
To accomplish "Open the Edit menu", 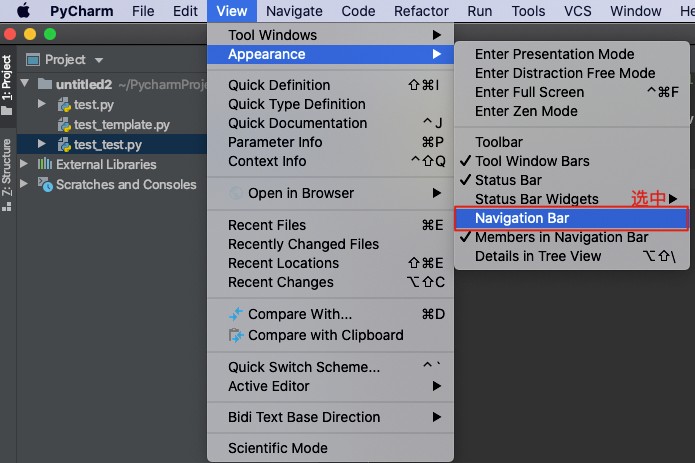I will coord(185,11).
